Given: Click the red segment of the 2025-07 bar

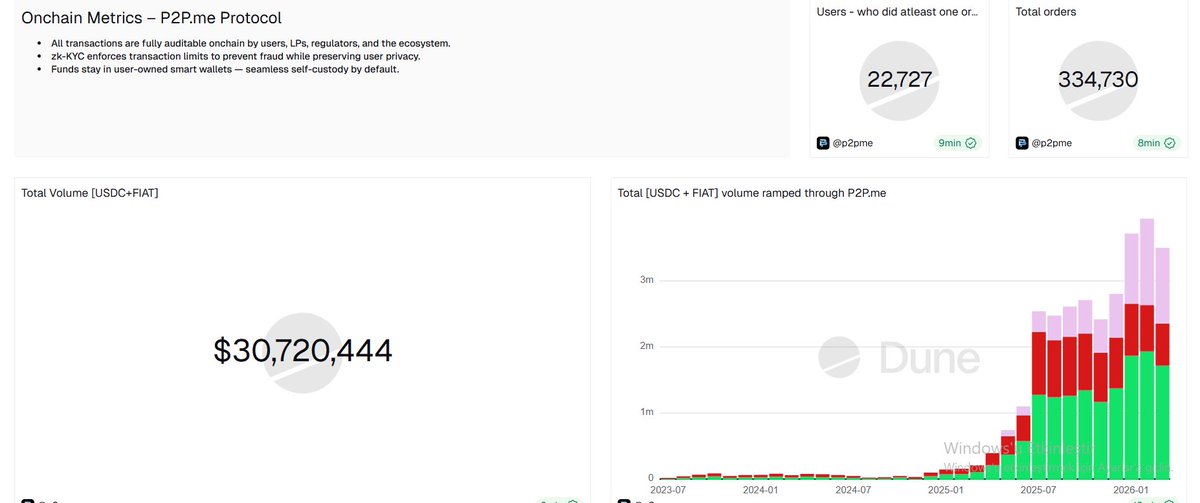Looking at the screenshot, I should [1039, 364].
